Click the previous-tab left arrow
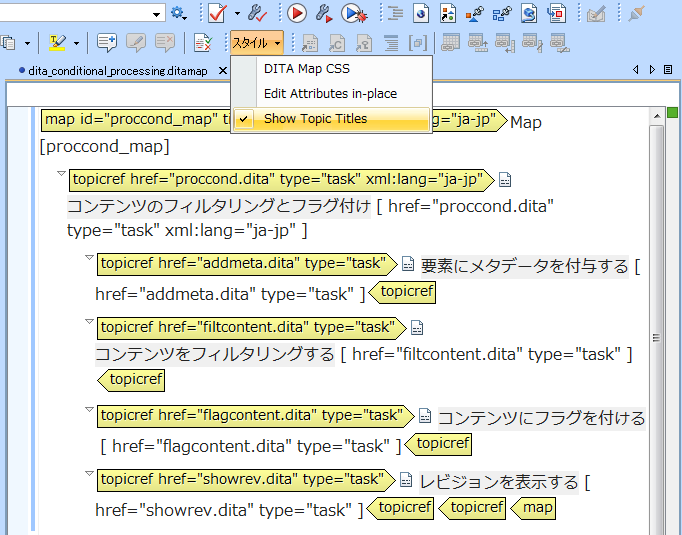Screen dimensions: 682x535 [636, 70]
